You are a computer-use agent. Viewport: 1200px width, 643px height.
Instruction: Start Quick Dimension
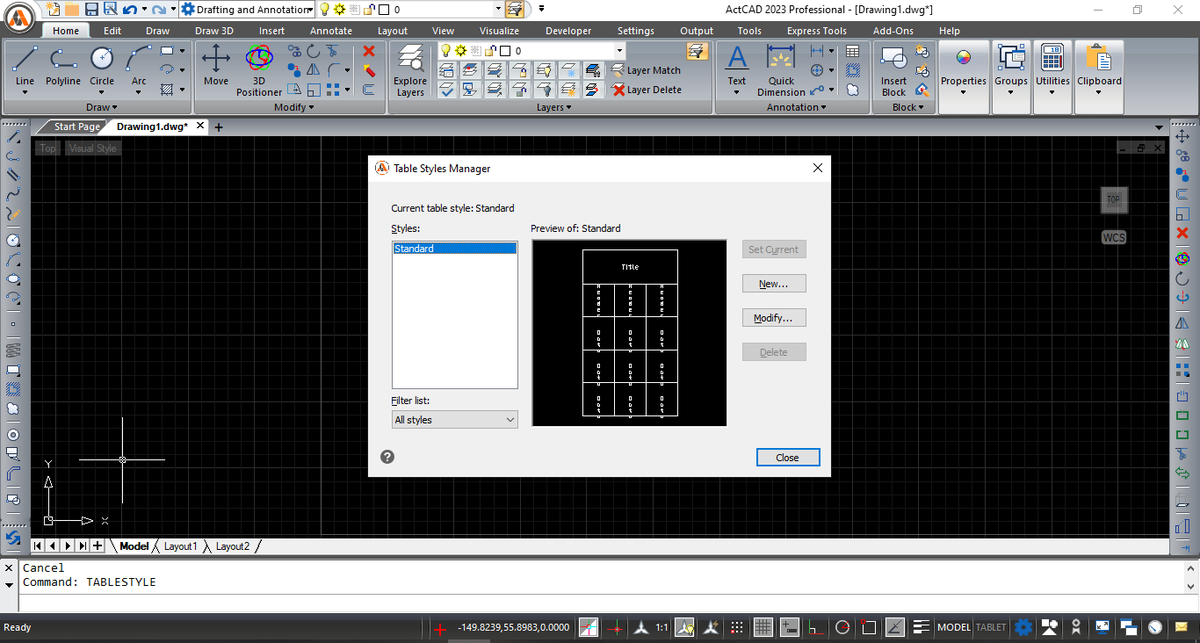(781, 70)
